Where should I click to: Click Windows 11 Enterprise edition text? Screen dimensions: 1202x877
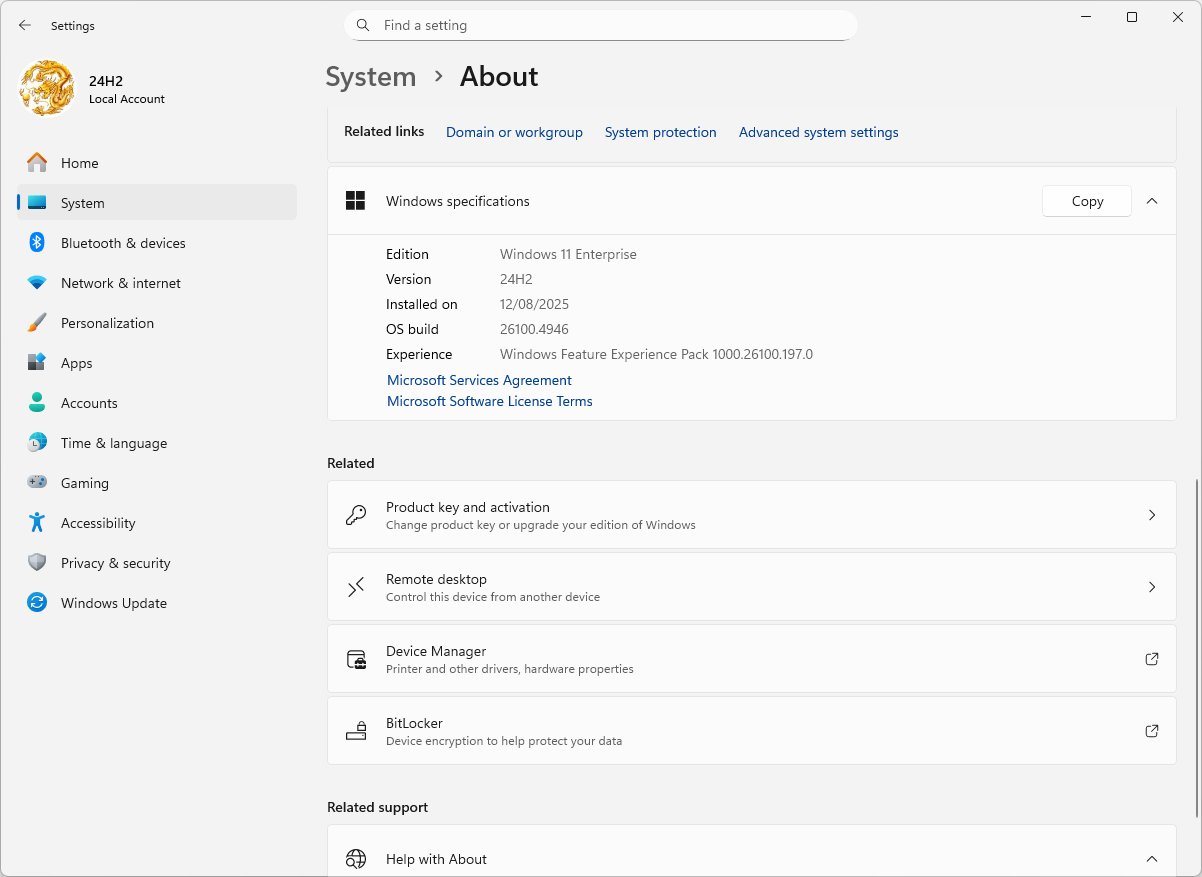pyautogui.click(x=568, y=254)
